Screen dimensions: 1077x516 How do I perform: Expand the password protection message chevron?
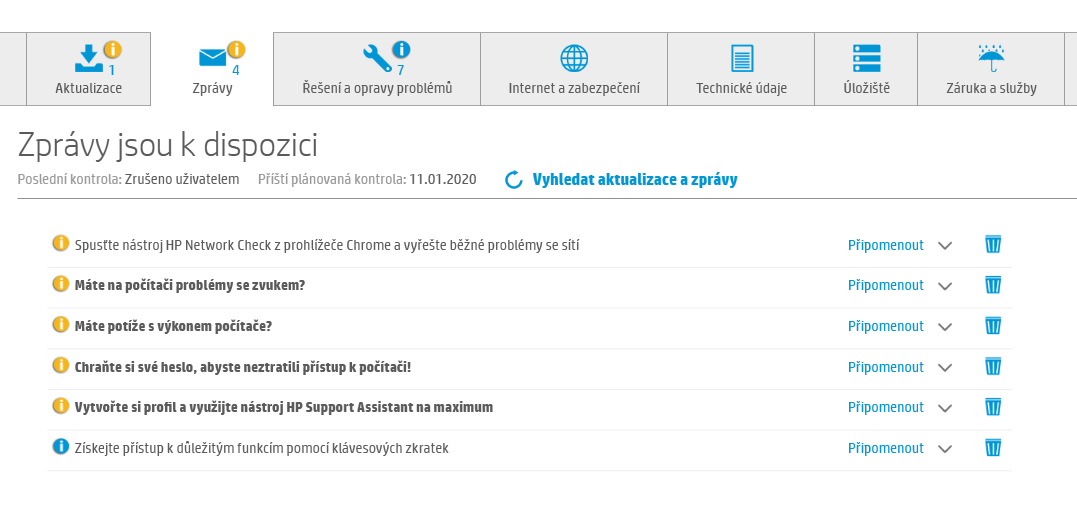[x=945, y=367]
